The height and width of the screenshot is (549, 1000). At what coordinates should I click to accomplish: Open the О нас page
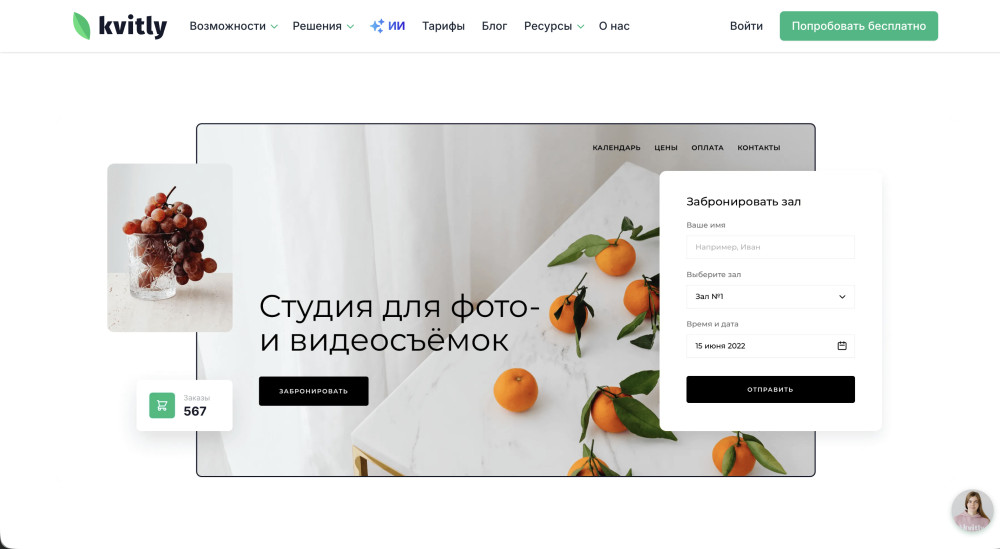coord(614,26)
